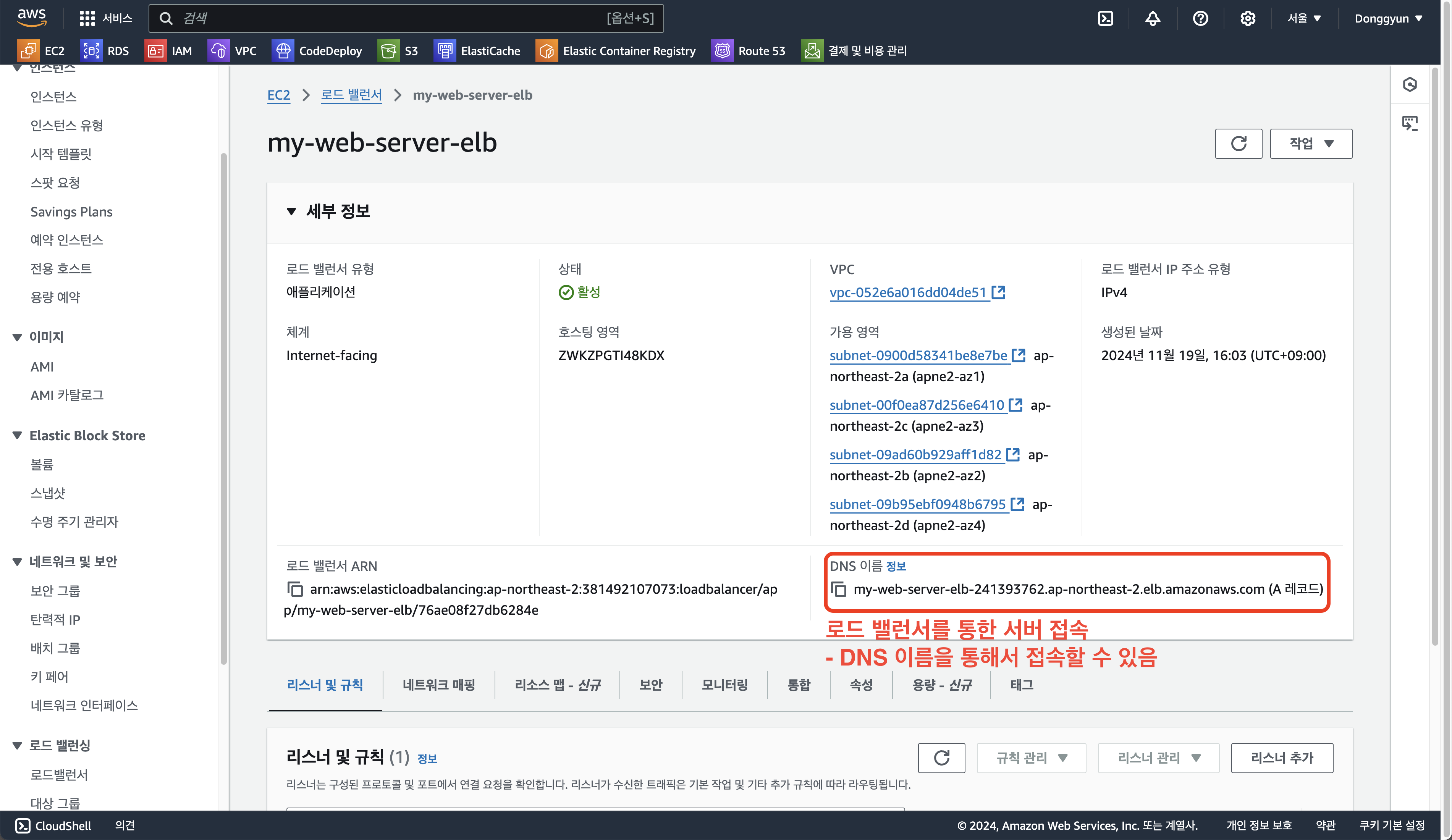Collapse the 세부 정보 section

click(291, 212)
